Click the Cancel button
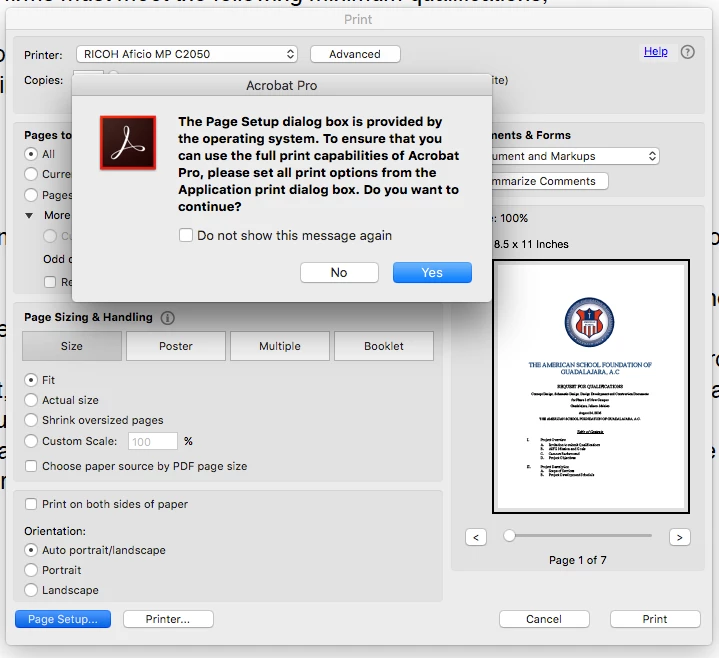This screenshot has width=719, height=658. point(544,619)
